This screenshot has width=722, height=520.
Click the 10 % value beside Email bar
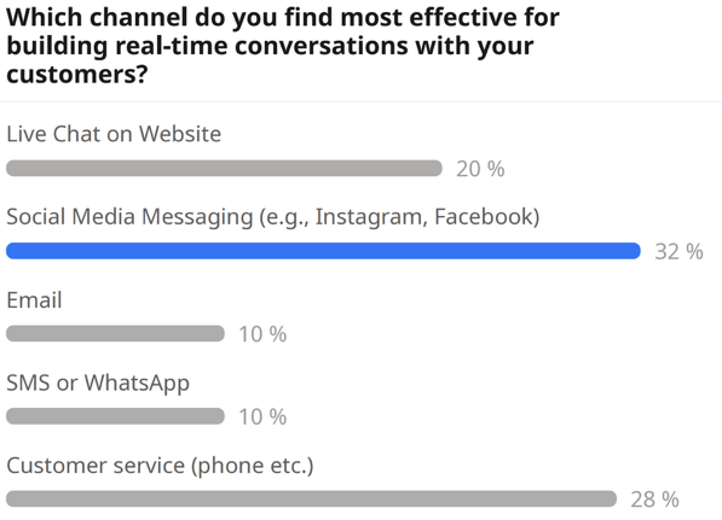(262, 334)
